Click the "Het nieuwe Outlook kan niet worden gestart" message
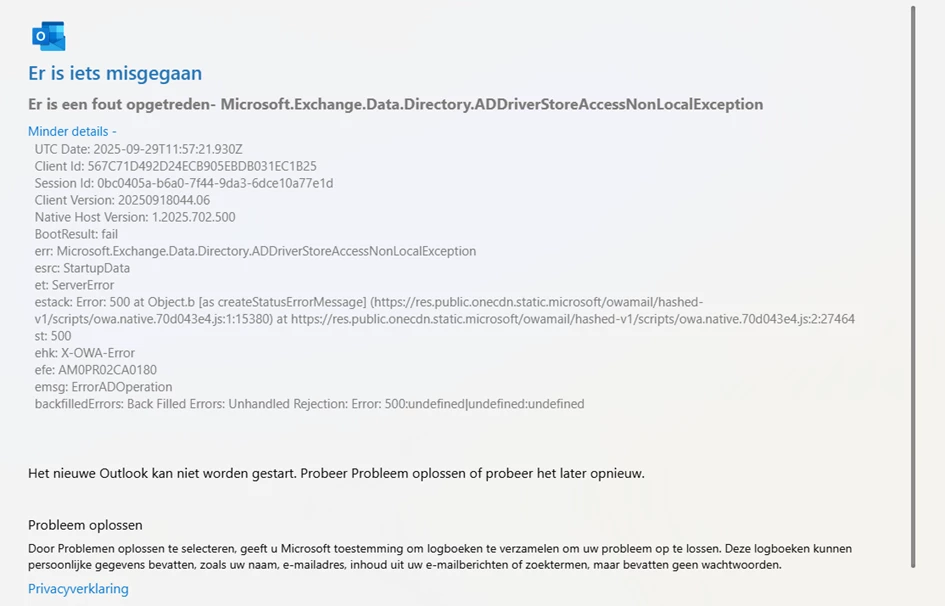Image resolution: width=945 pixels, height=606 pixels. 336,473
